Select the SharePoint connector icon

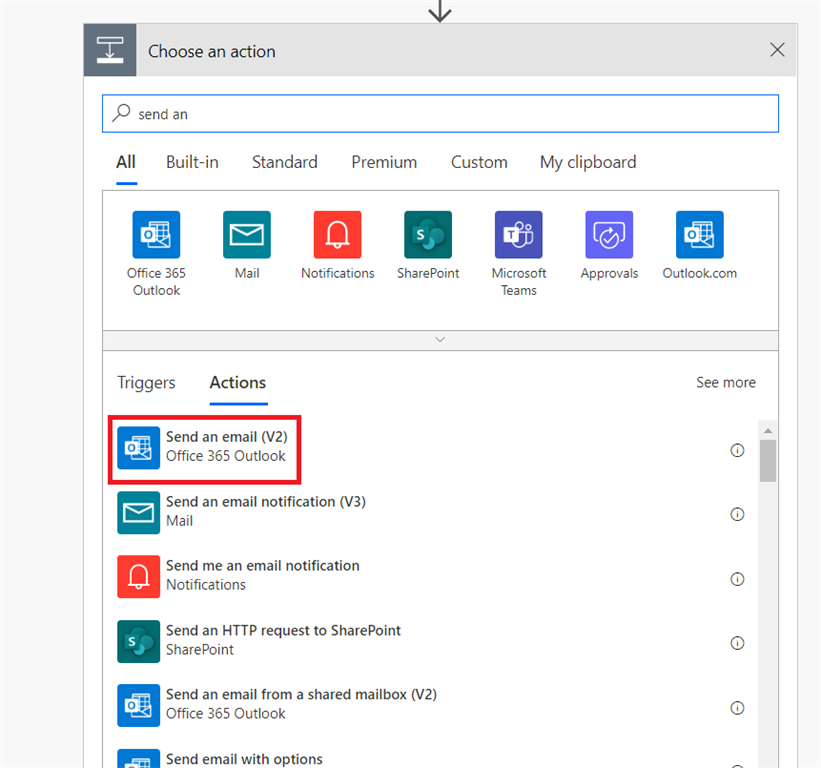428,235
